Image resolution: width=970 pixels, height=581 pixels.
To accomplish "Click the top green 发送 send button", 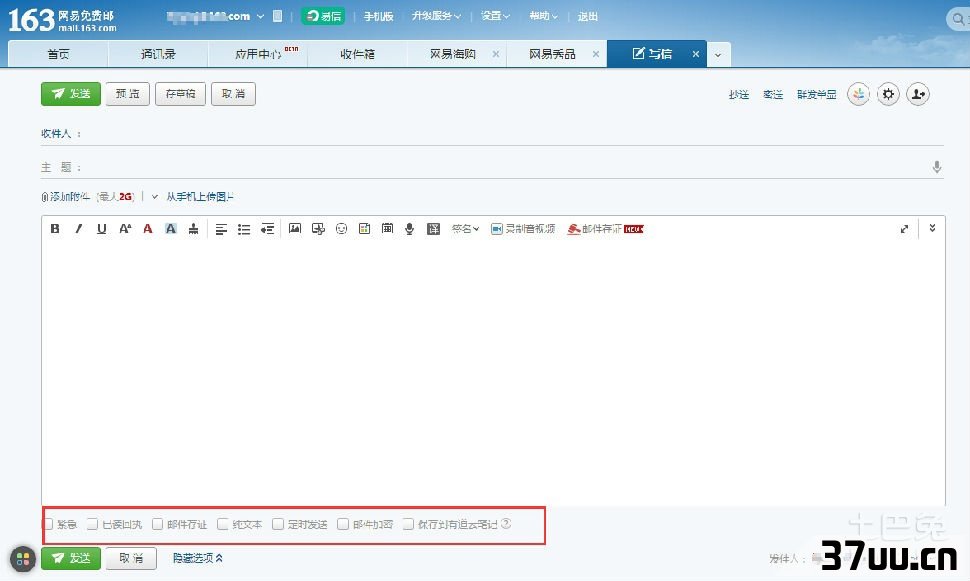I will [71, 94].
